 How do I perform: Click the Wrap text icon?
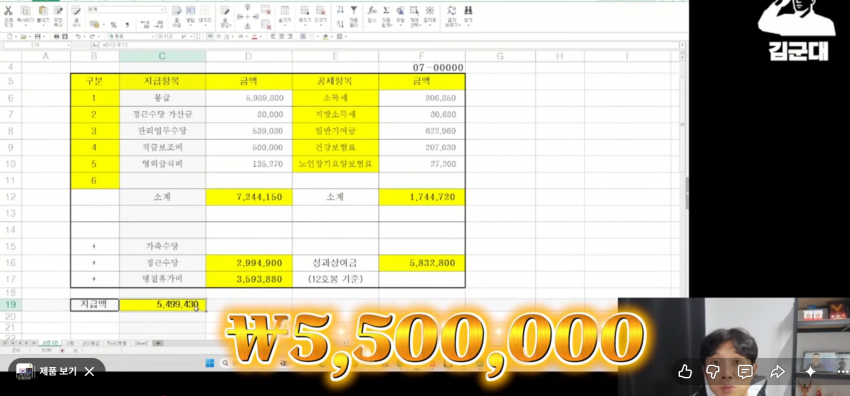tap(177, 11)
